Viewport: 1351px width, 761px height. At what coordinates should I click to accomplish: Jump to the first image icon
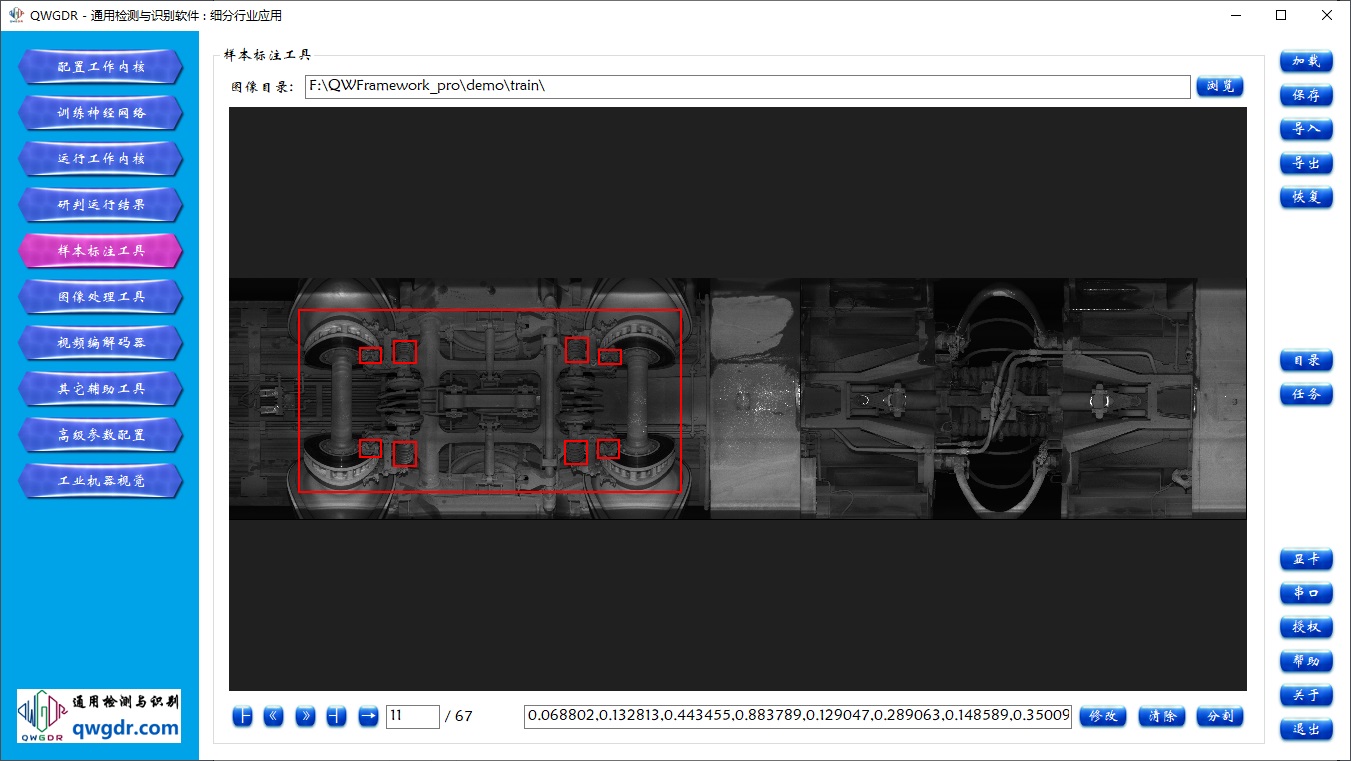click(242, 716)
